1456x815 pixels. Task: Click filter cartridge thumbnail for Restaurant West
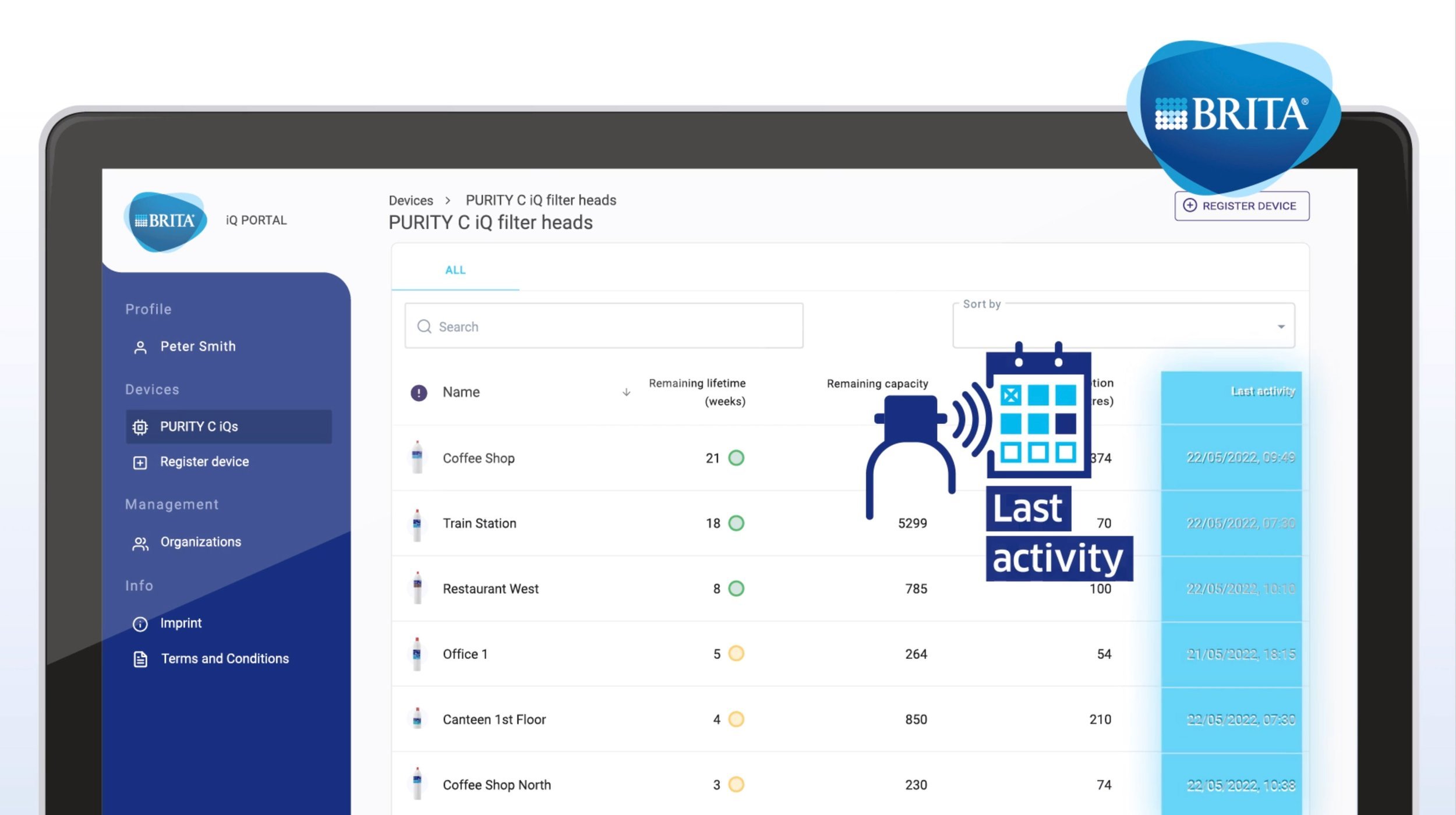click(x=417, y=588)
